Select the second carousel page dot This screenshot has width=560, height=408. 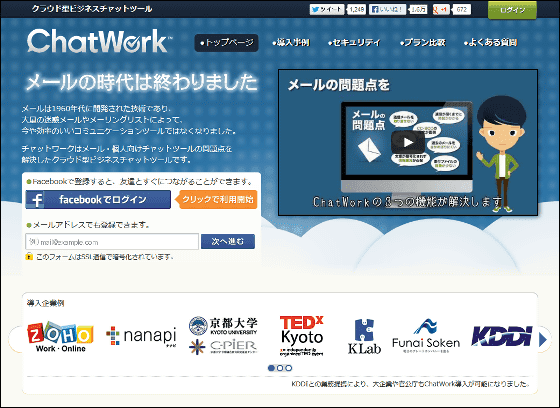[x=280, y=368]
